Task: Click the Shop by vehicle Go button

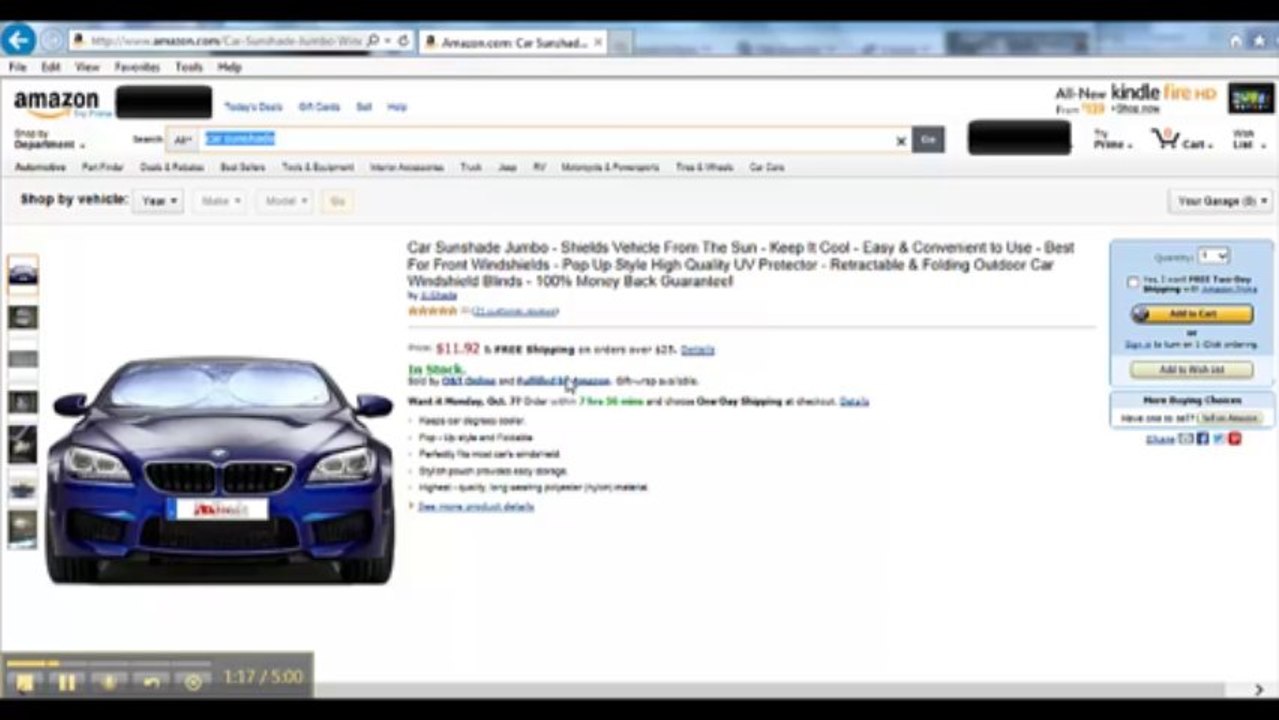Action: (337, 201)
